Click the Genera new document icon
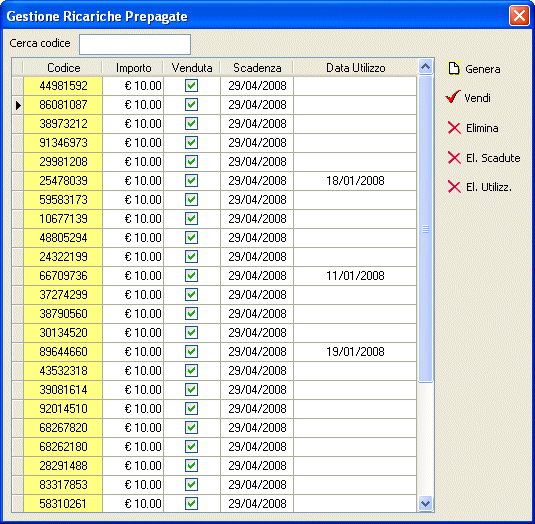535x524 pixels. [454, 68]
